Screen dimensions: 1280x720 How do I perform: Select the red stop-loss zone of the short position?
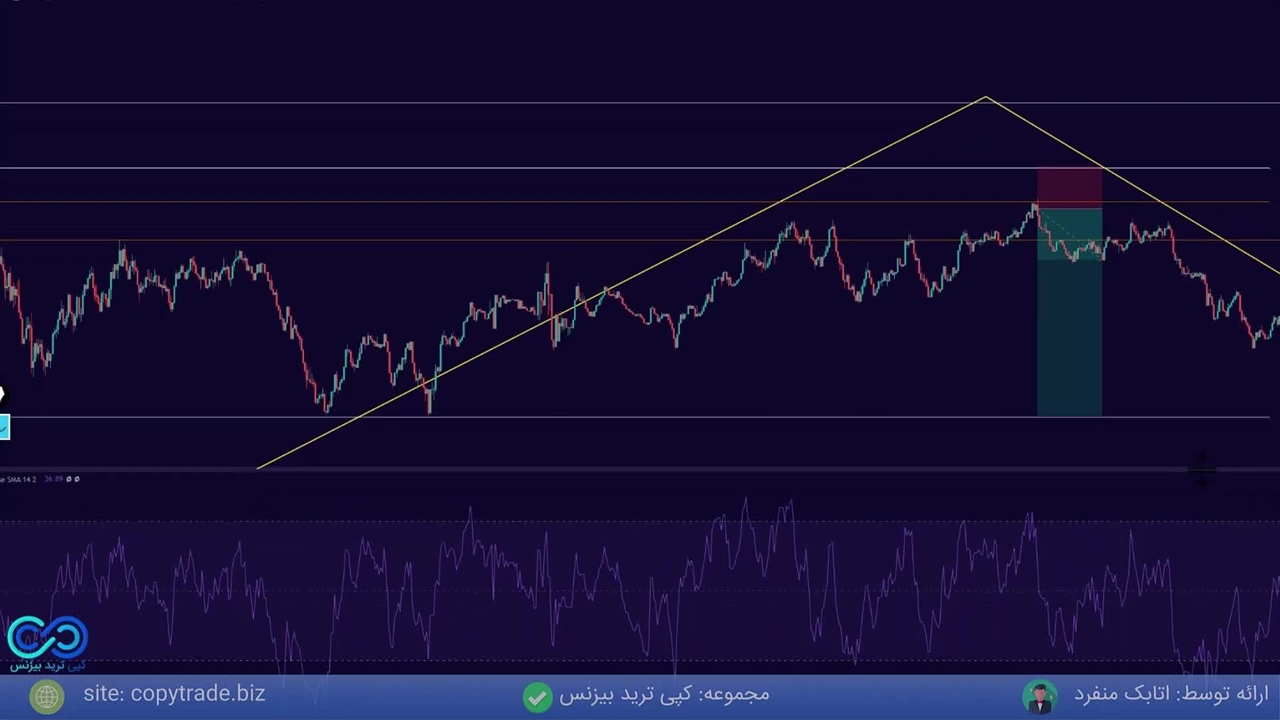coord(1069,188)
